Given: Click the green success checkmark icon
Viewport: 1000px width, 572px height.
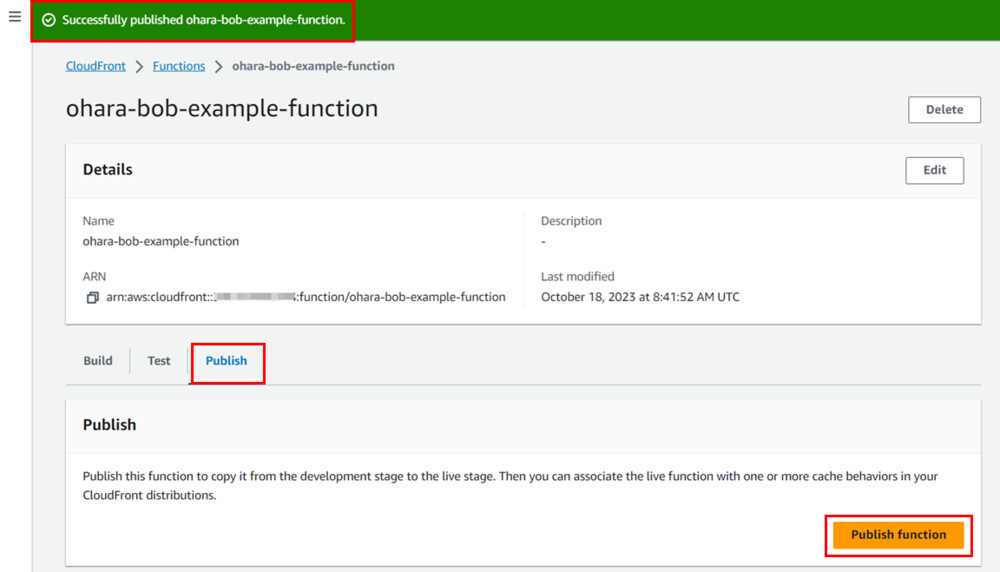Looking at the screenshot, I should [x=49, y=20].
